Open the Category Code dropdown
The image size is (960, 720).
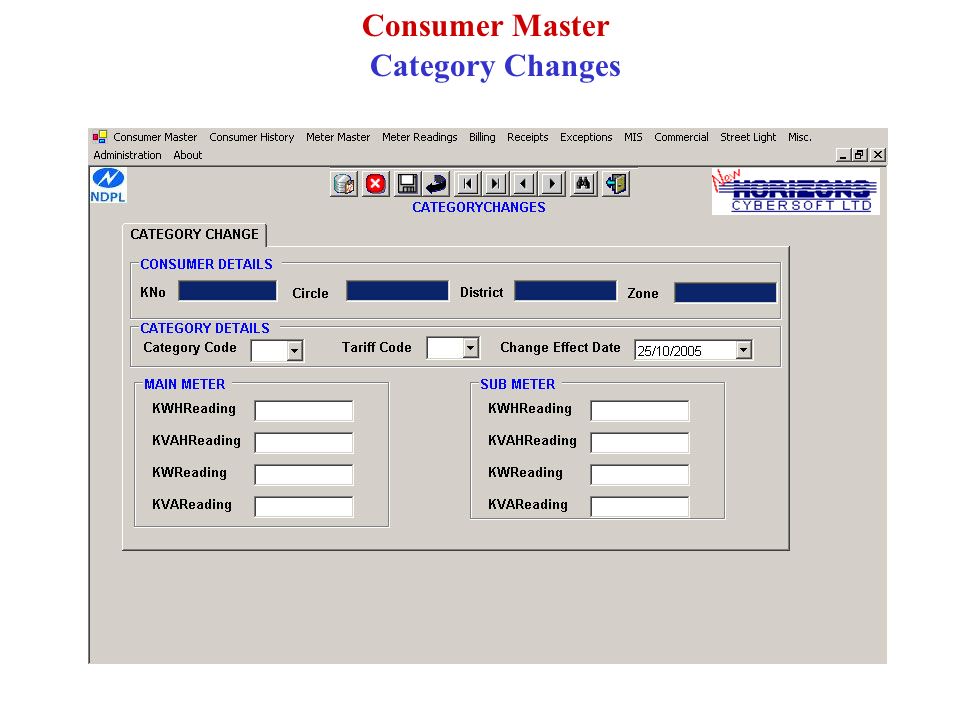[x=294, y=351]
